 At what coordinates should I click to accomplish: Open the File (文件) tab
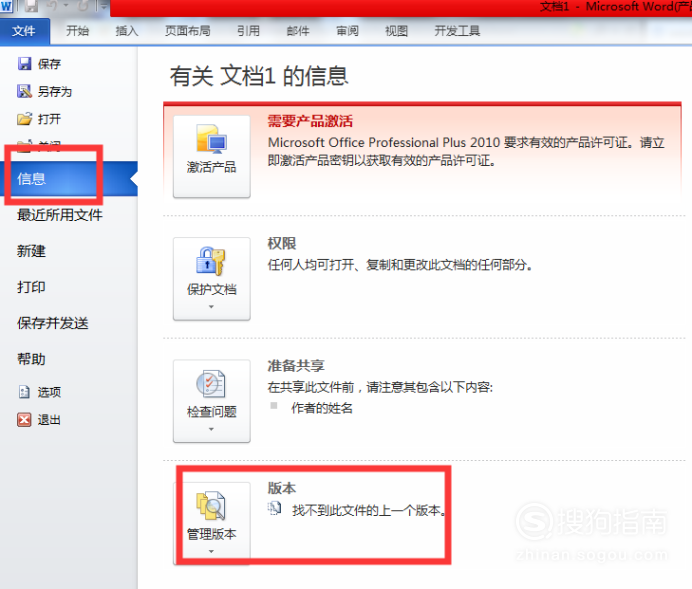[24, 31]
